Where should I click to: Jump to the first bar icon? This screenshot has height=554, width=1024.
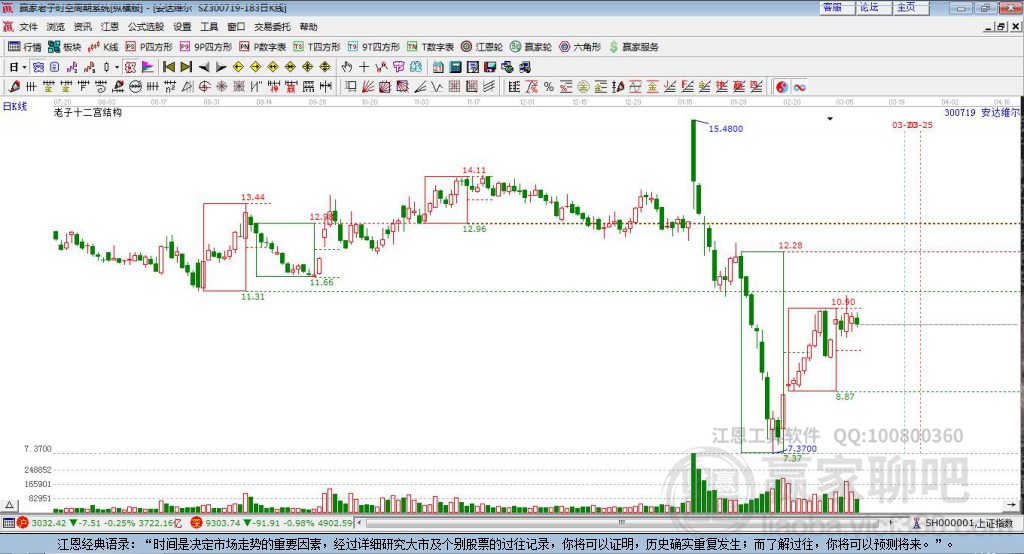tap(168, 67)
